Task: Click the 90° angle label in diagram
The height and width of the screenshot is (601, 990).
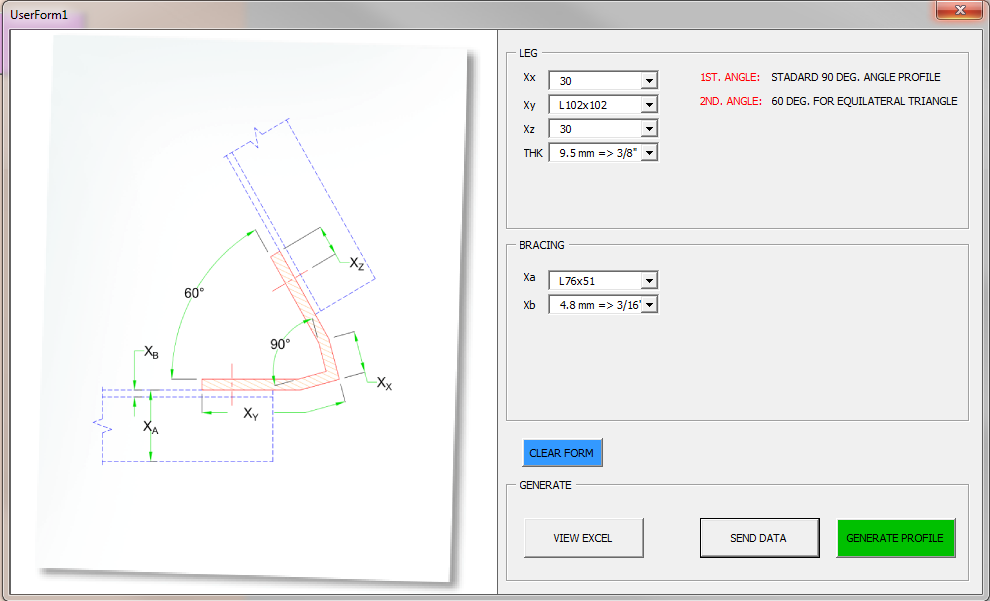Action: pyautogui.click(x=280, y=344)
